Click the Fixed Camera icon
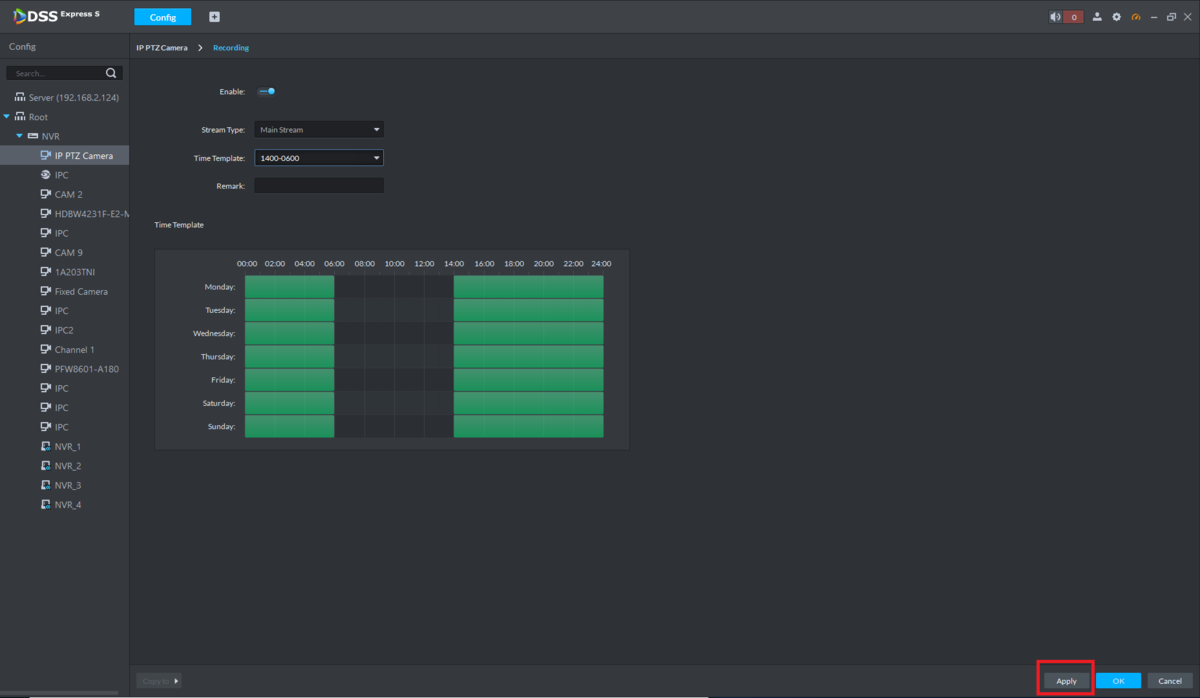Screen dimensions: 1200x698 [46, 291]
